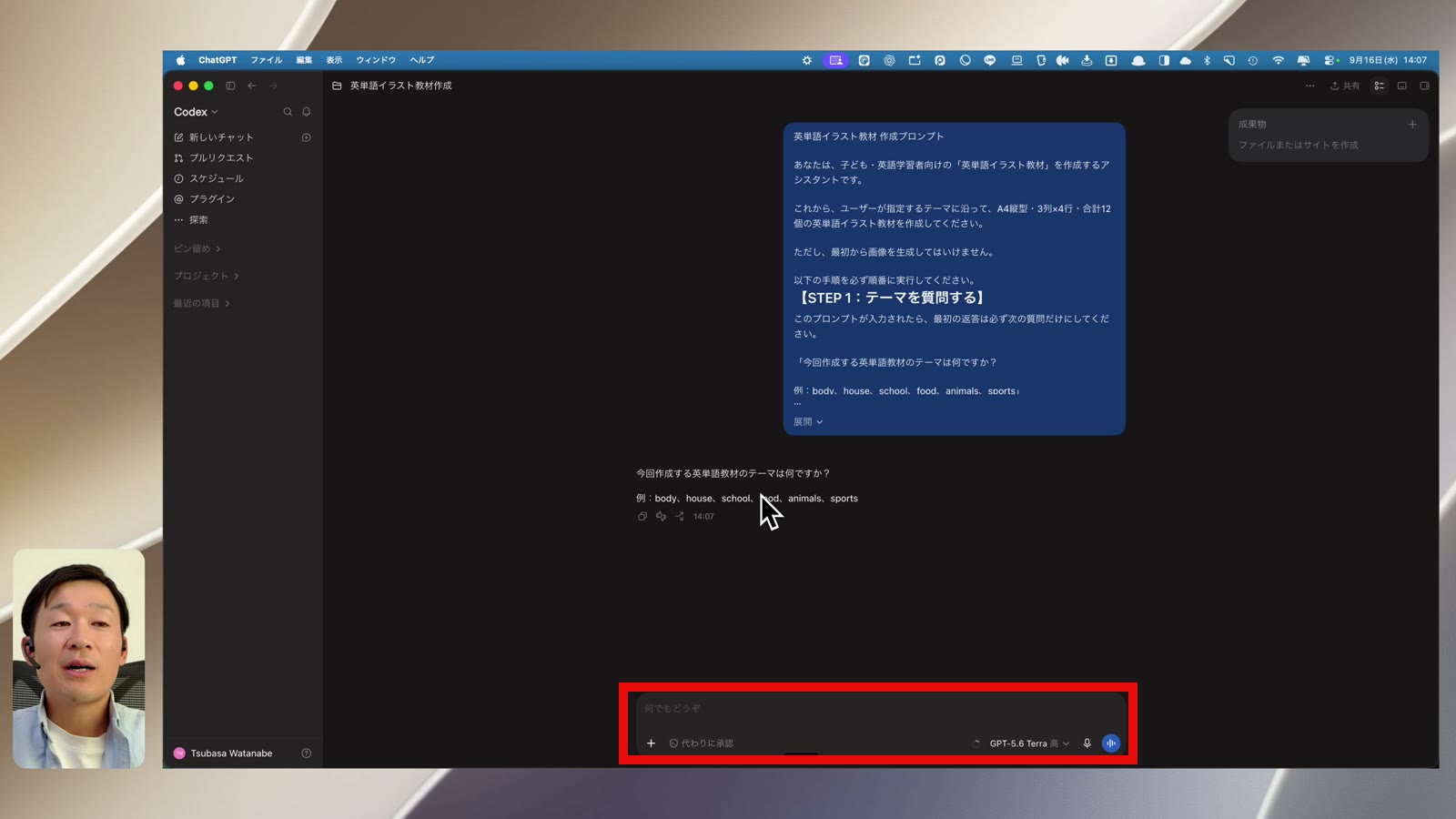Expand the 最近の項目 section
Viewport: 1456px width, 819px height.
pos(202,303)
